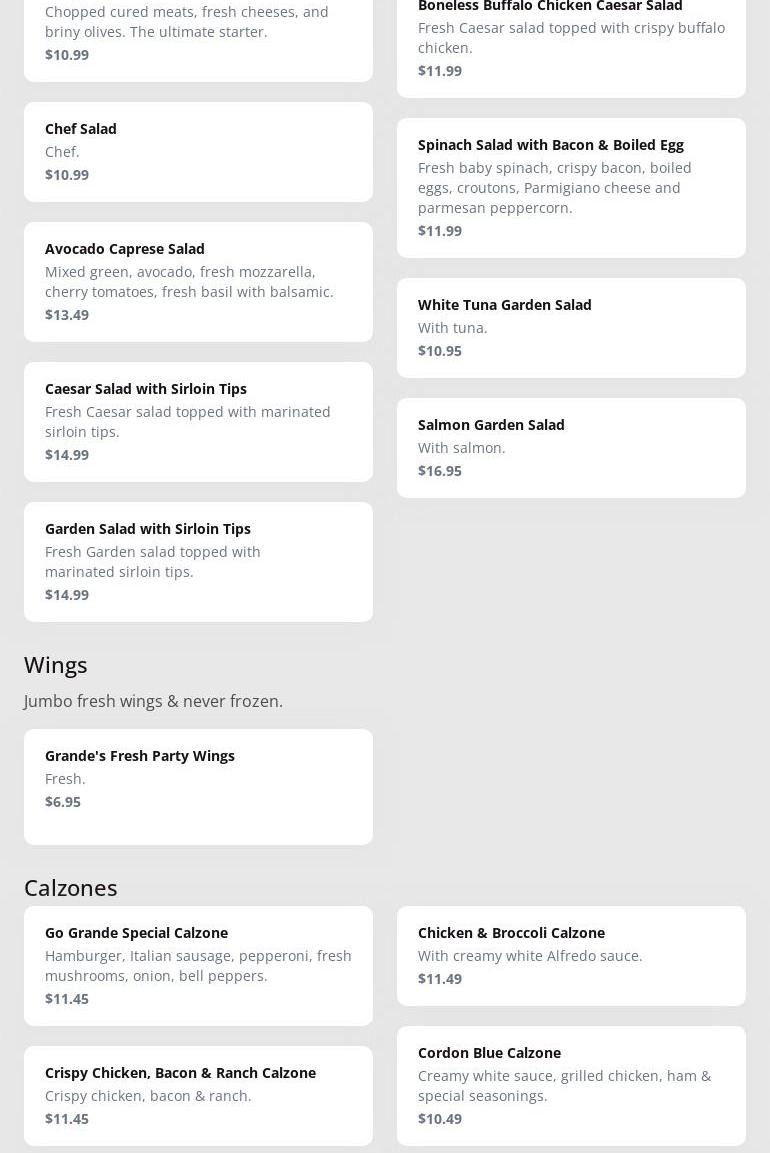Choose Caesar Salad with Sirloin Tips
The height and width of the screenshot is (1153, 770).
[198, 422]
